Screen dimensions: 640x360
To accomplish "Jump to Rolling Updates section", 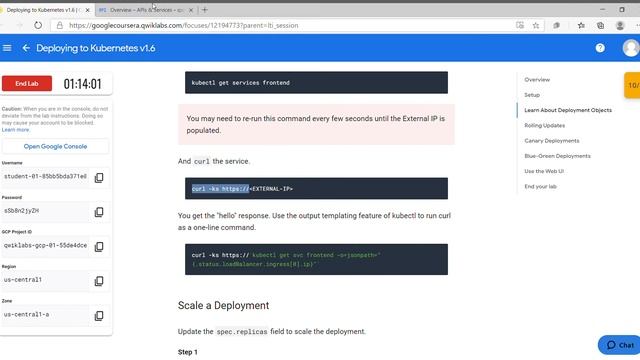I will coord(544,125).
